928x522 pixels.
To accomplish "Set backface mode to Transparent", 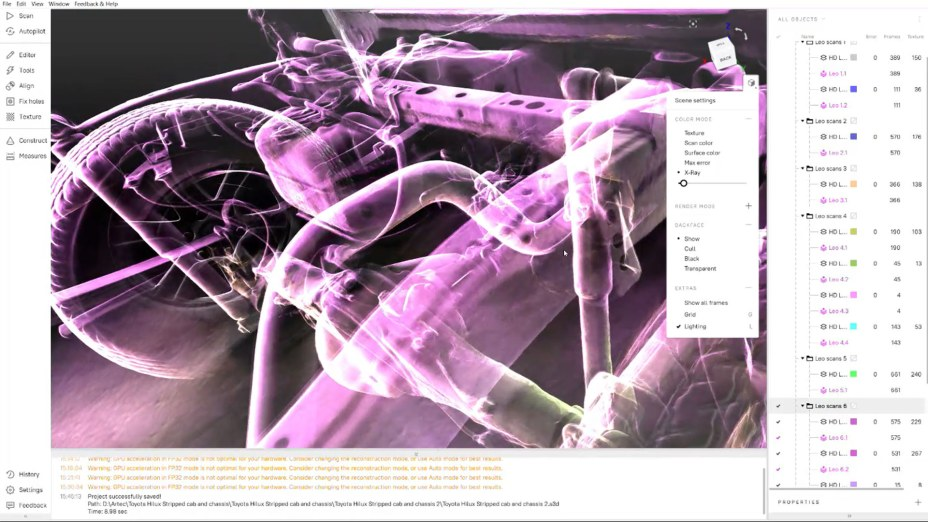I will point(700,269).
